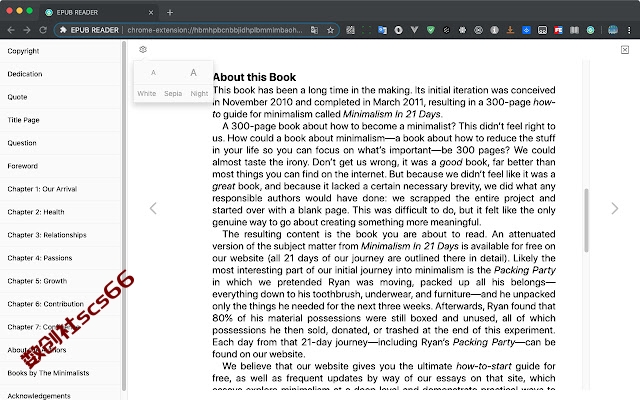Click the blue diamond extension icon
The height and width of the screenshot is (400, 640).
527,30
